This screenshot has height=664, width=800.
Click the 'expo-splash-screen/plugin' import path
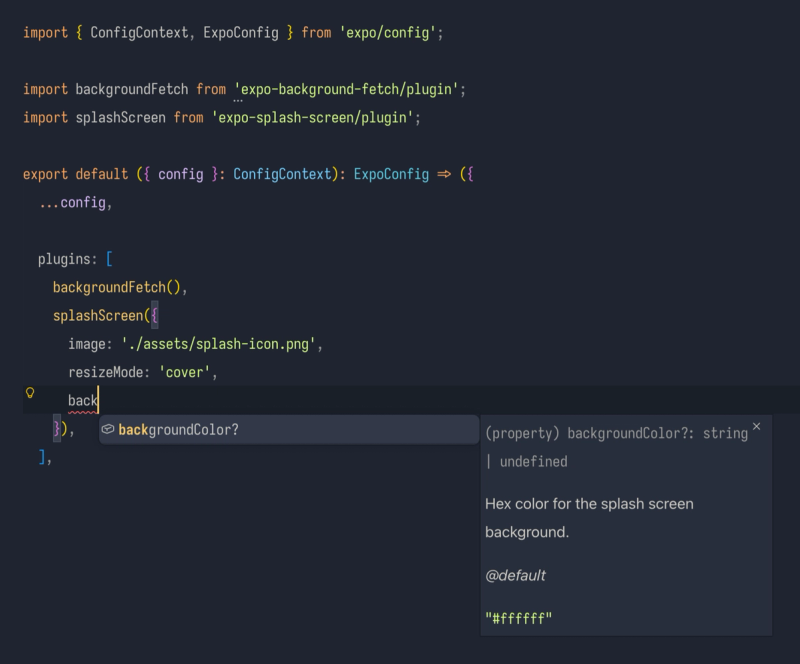[x=312, y=118]
